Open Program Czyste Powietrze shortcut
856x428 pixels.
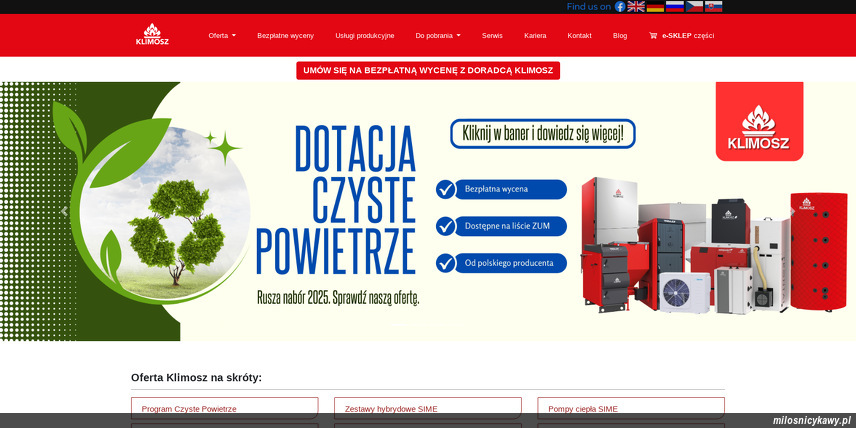224,408
